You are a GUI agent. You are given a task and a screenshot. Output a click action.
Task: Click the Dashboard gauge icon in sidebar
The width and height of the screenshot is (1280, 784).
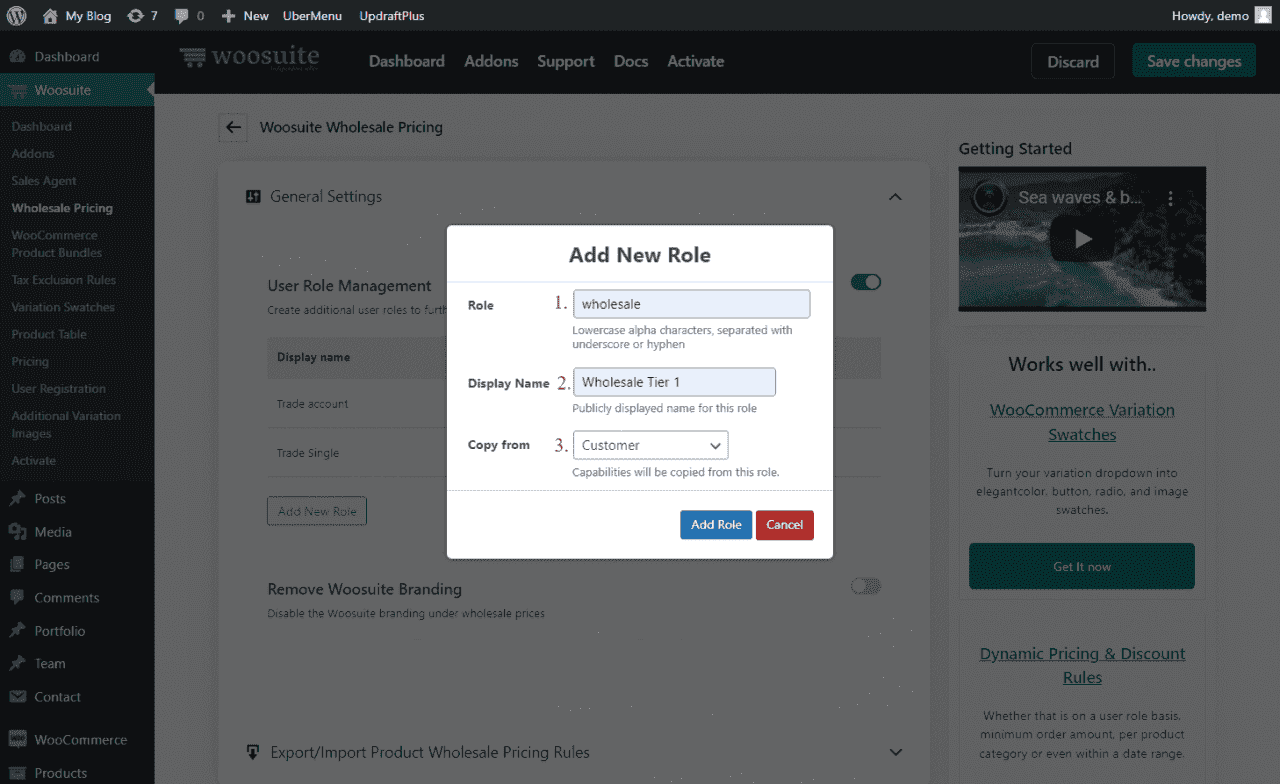coord(17,57)
